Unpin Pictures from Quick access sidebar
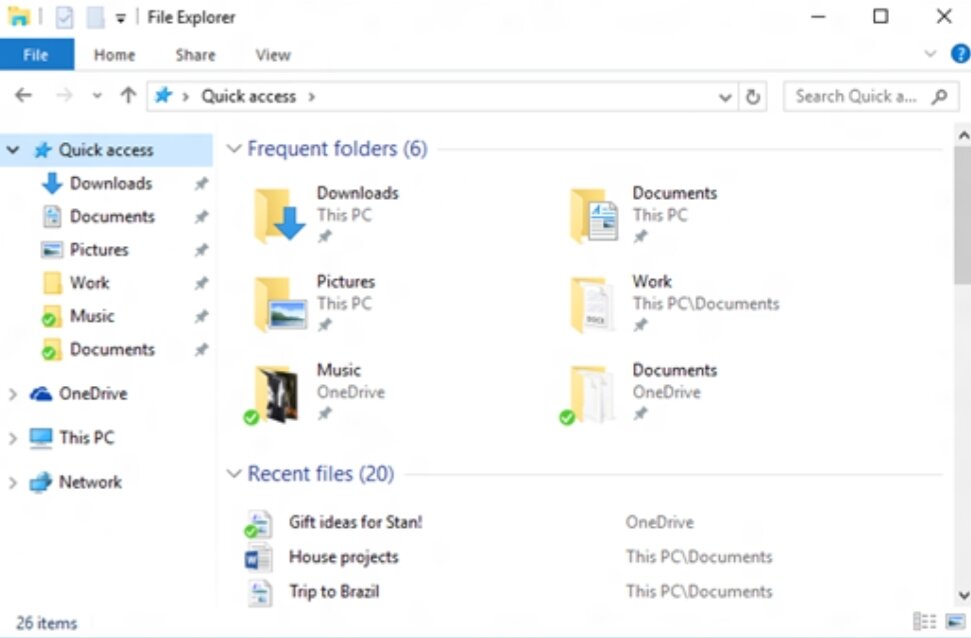 [x=201, y=250]
